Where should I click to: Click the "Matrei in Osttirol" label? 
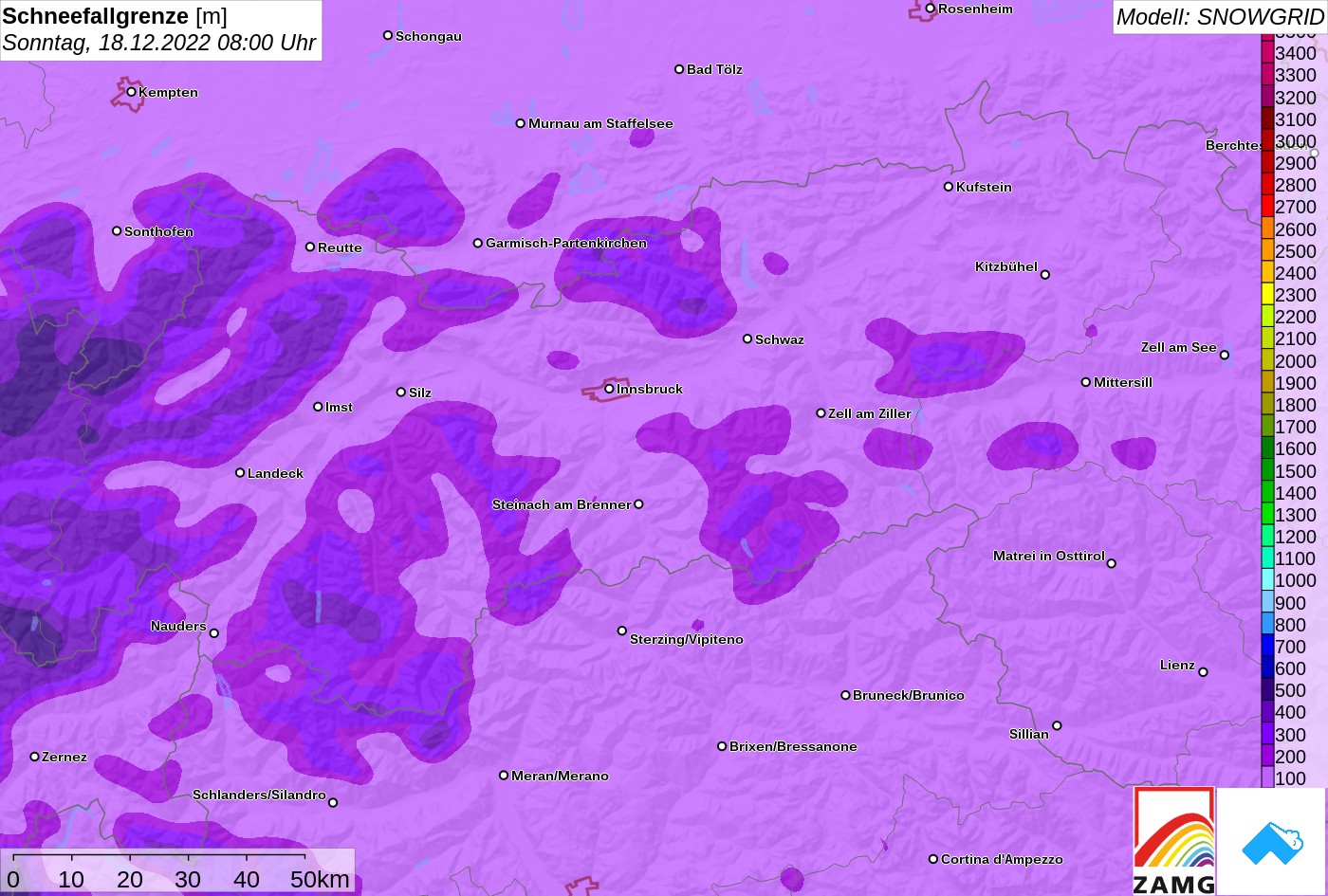pyautogui.click(x=1049, y=556)
